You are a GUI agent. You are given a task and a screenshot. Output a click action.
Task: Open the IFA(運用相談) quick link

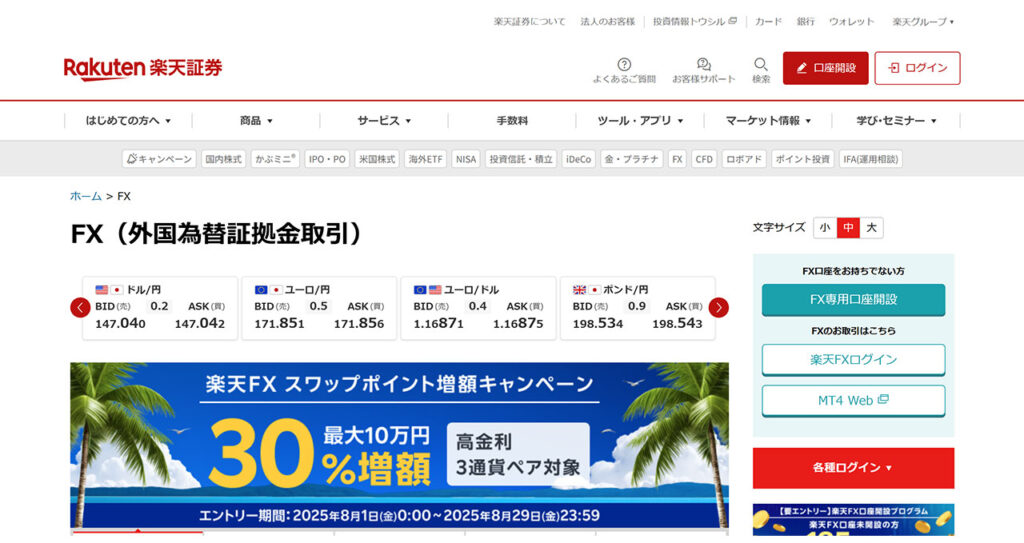click(871, 159)
